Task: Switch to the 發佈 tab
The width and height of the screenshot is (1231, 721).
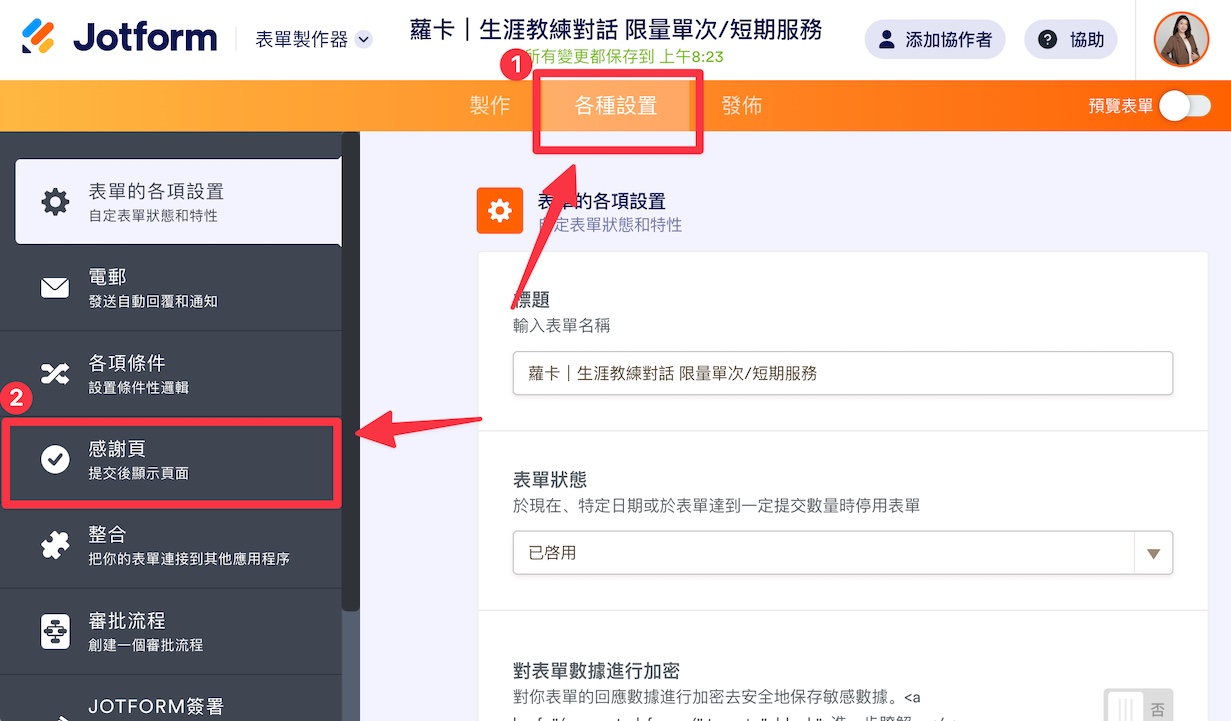Action: tap(742, 106)
